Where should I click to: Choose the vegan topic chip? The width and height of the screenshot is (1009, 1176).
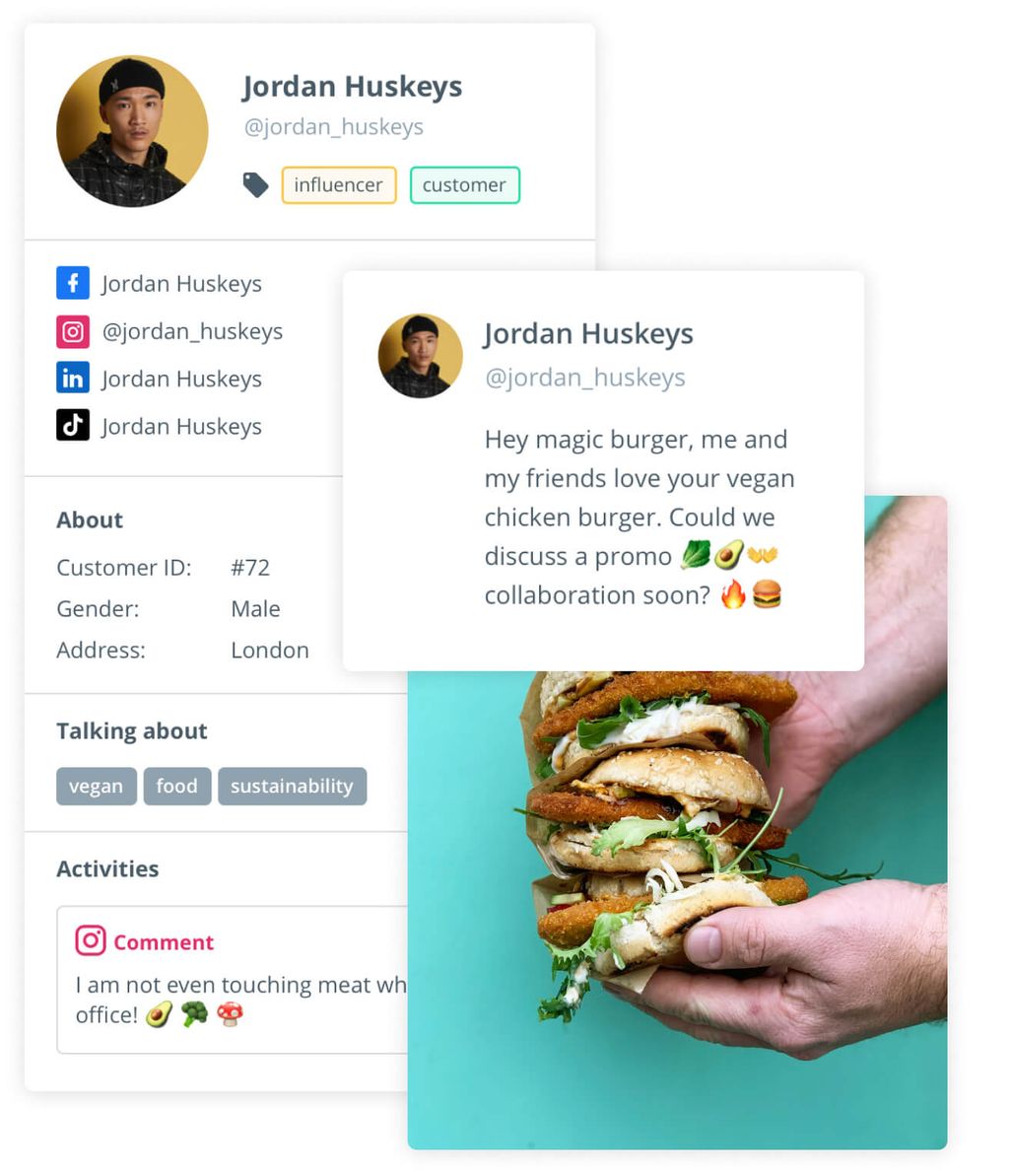pos(96,786)
